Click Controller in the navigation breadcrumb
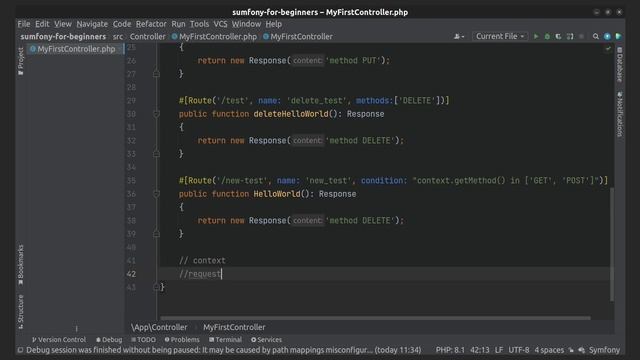640x360 pixels. (x=147, y=37)
